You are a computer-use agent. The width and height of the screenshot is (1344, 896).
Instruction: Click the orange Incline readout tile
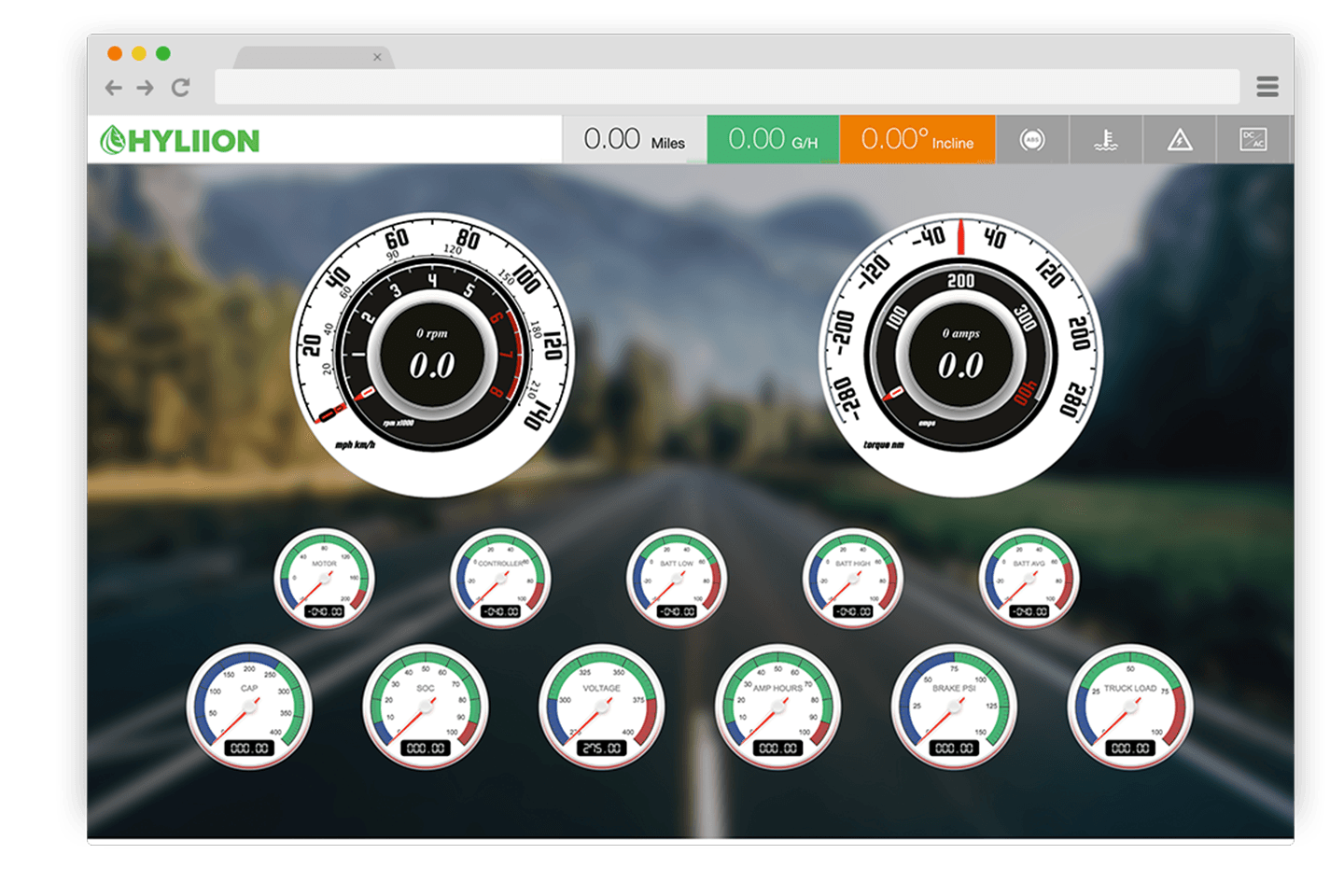point(917,140)
